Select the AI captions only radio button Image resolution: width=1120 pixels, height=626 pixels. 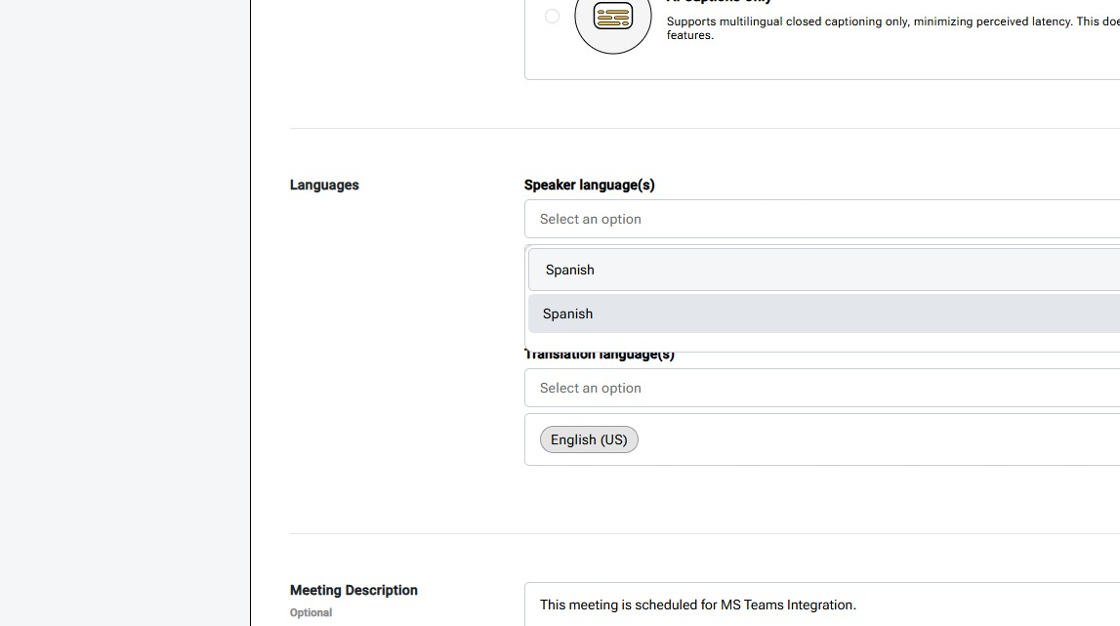(x=552, y=16)
